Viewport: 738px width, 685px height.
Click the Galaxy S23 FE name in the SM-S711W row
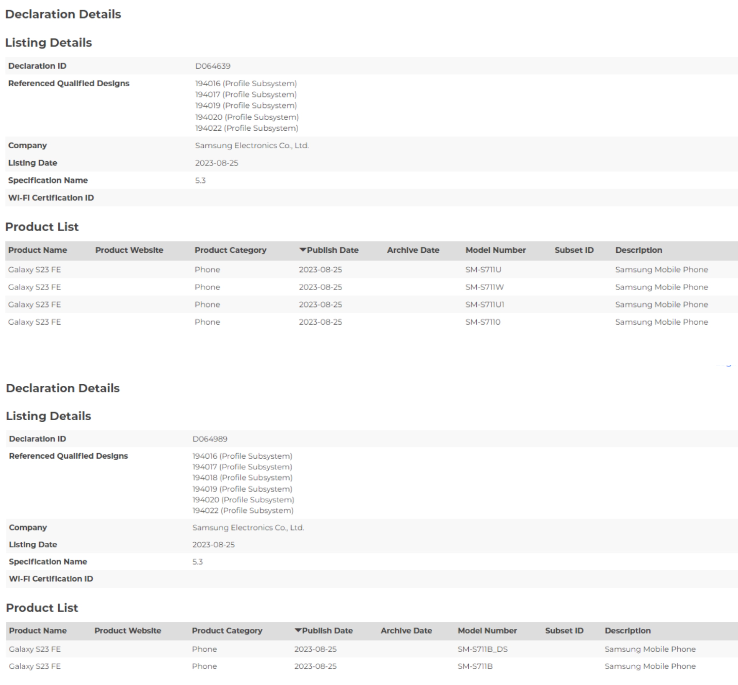(x=34, y=287)
